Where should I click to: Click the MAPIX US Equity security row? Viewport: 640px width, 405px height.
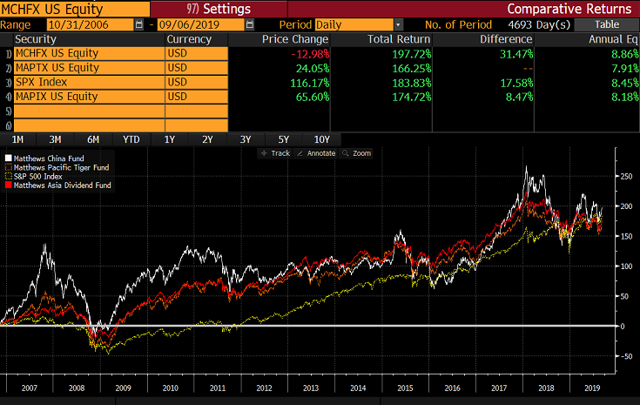pyautogui.click(x=89, y=96)
